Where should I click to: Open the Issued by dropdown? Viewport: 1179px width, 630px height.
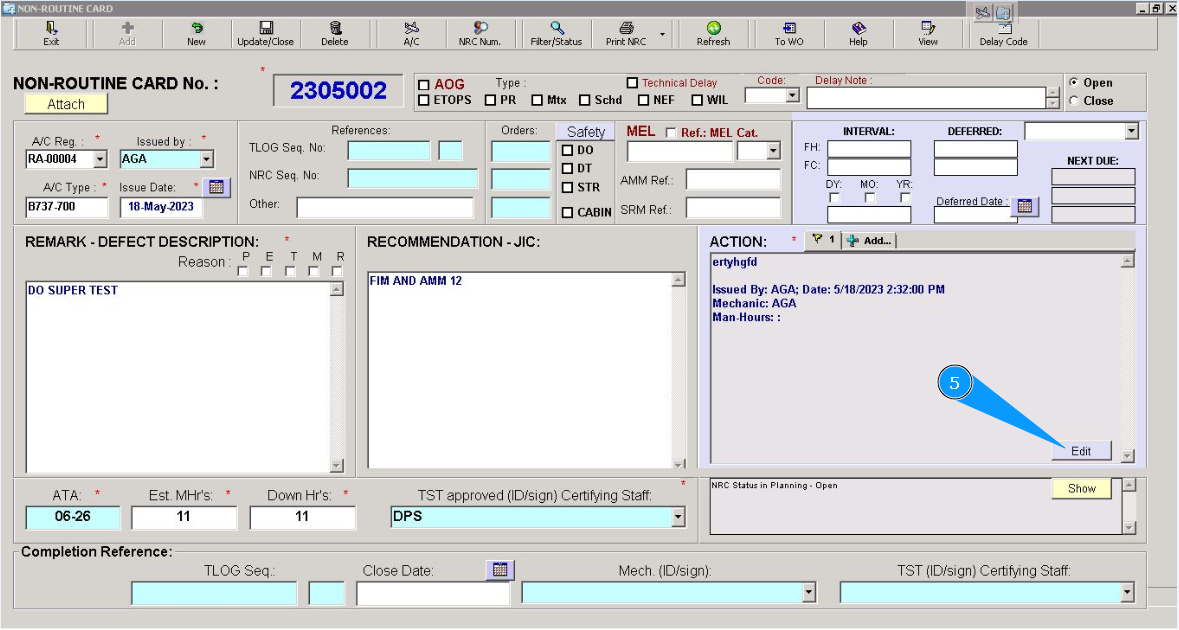pyautogui.click(x=207, y=159)
